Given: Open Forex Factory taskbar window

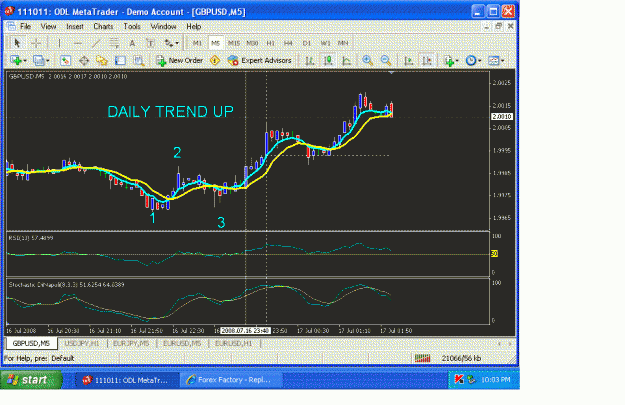Looking at the screenshot, I should (x=232, y=380).
